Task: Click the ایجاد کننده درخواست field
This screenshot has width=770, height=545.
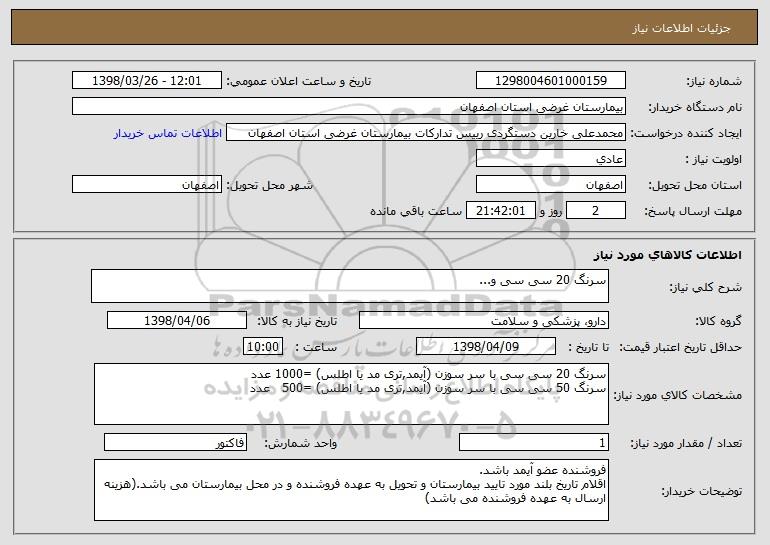Action: click(426, 133)
